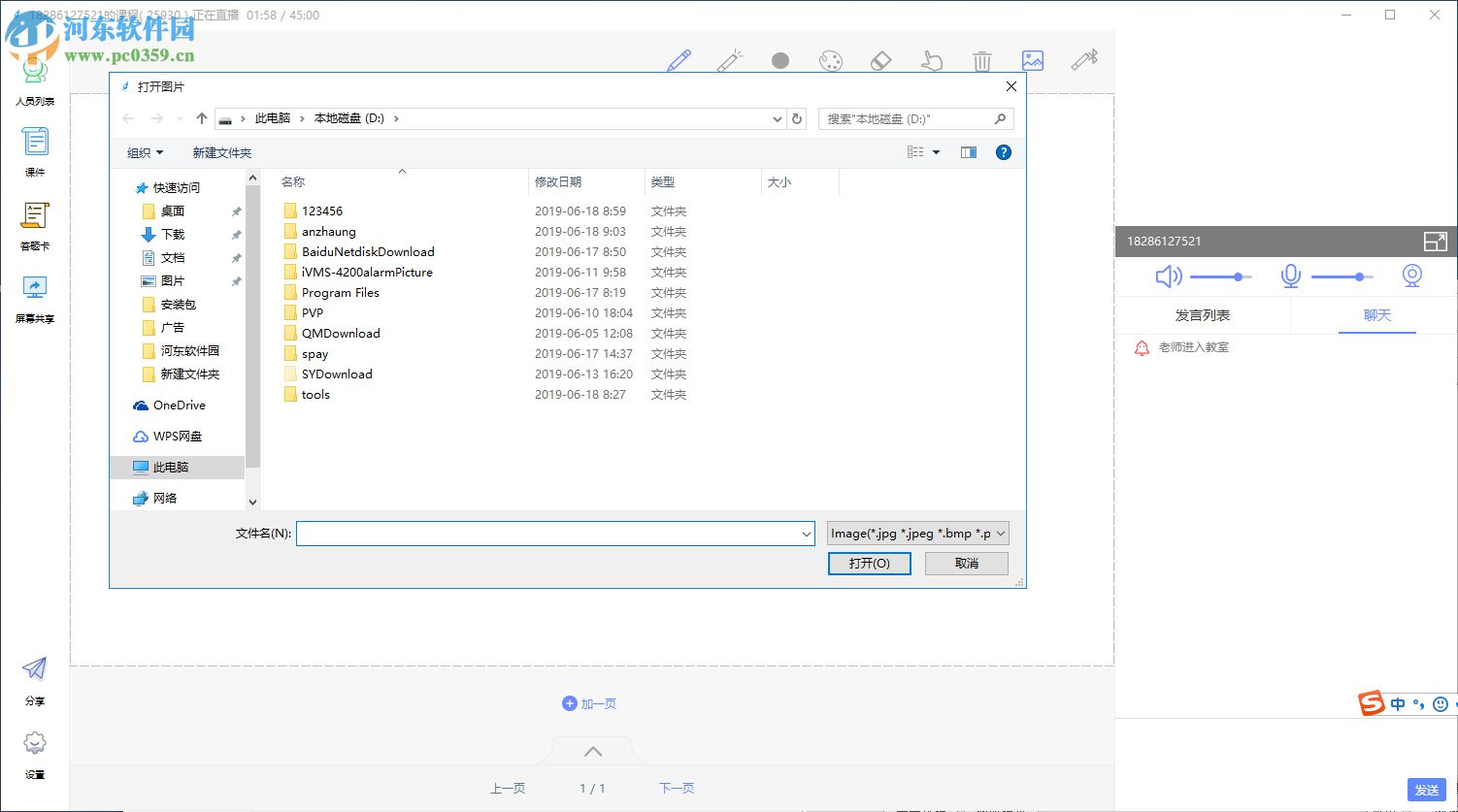This screenshot has height=812, width=1458.
Task: Click the breadcrumb arrow after 本地磁盘 (D:)
Action: point(397,118)
